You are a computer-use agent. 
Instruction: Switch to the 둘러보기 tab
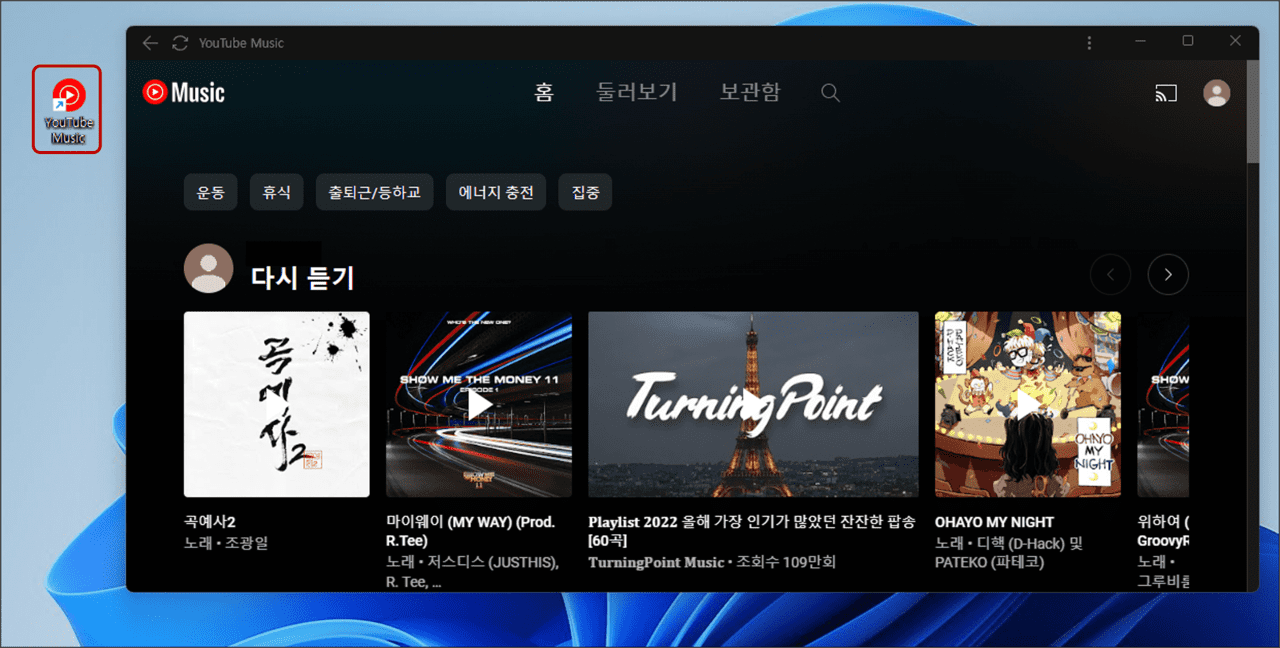coord(637,93)
